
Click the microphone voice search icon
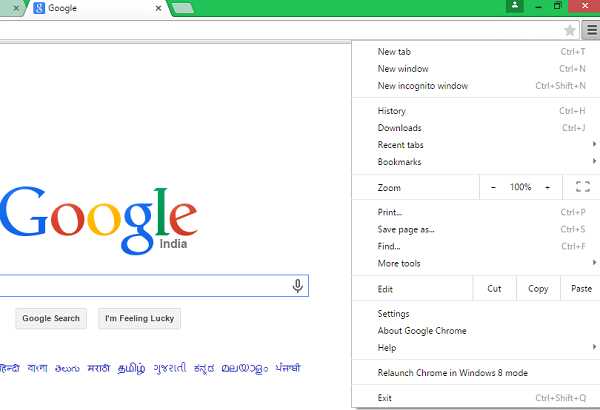tap(297, 287)
